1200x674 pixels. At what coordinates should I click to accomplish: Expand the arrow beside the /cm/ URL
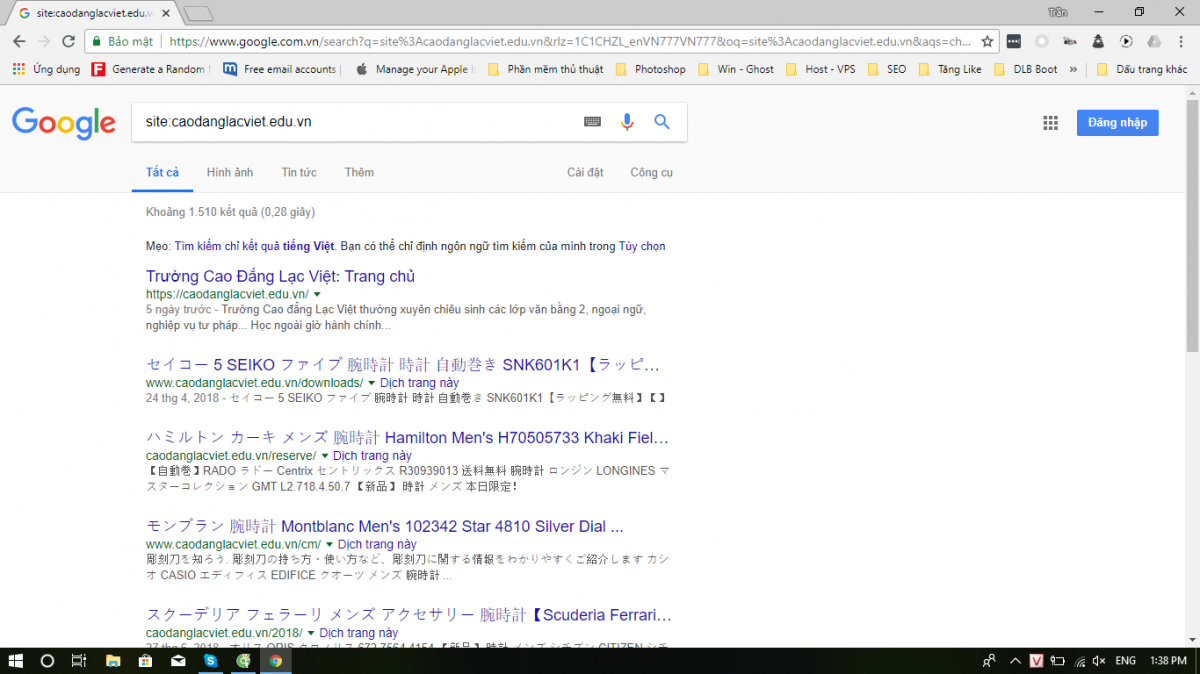pyautogui.click(x=329, y=544)
